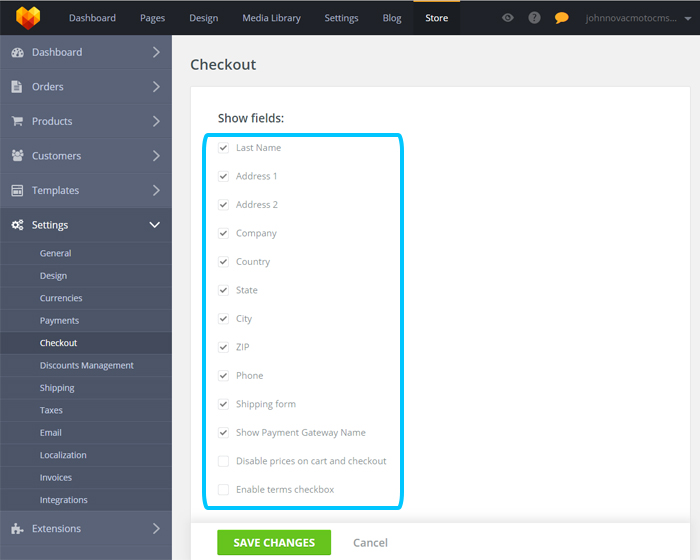Click the johnnovacmotocms account name

[x=631, y=18]
